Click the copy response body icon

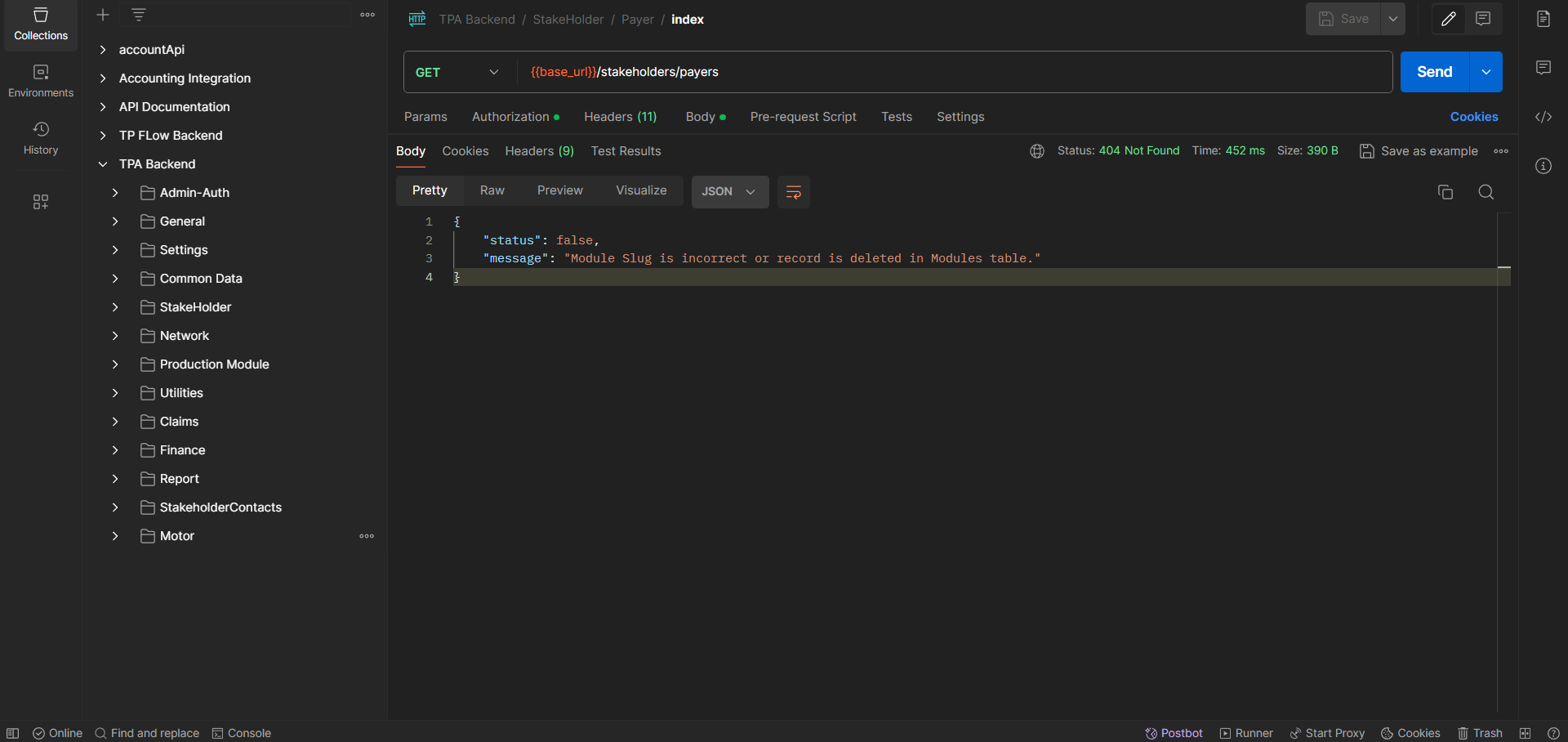[1445, 192]
